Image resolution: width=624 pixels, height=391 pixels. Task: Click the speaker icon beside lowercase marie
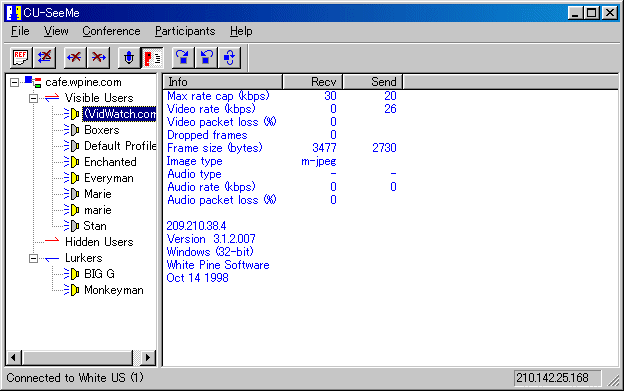tap(72, 210)
